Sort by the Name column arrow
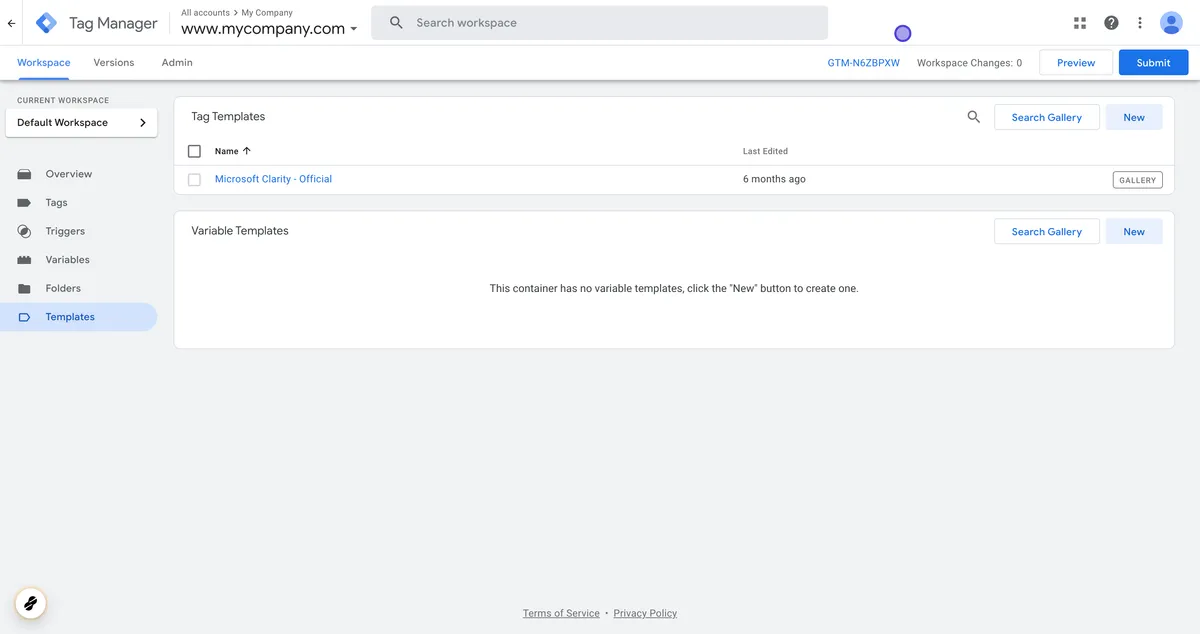The image size is (1200, 634). (247, 151)
